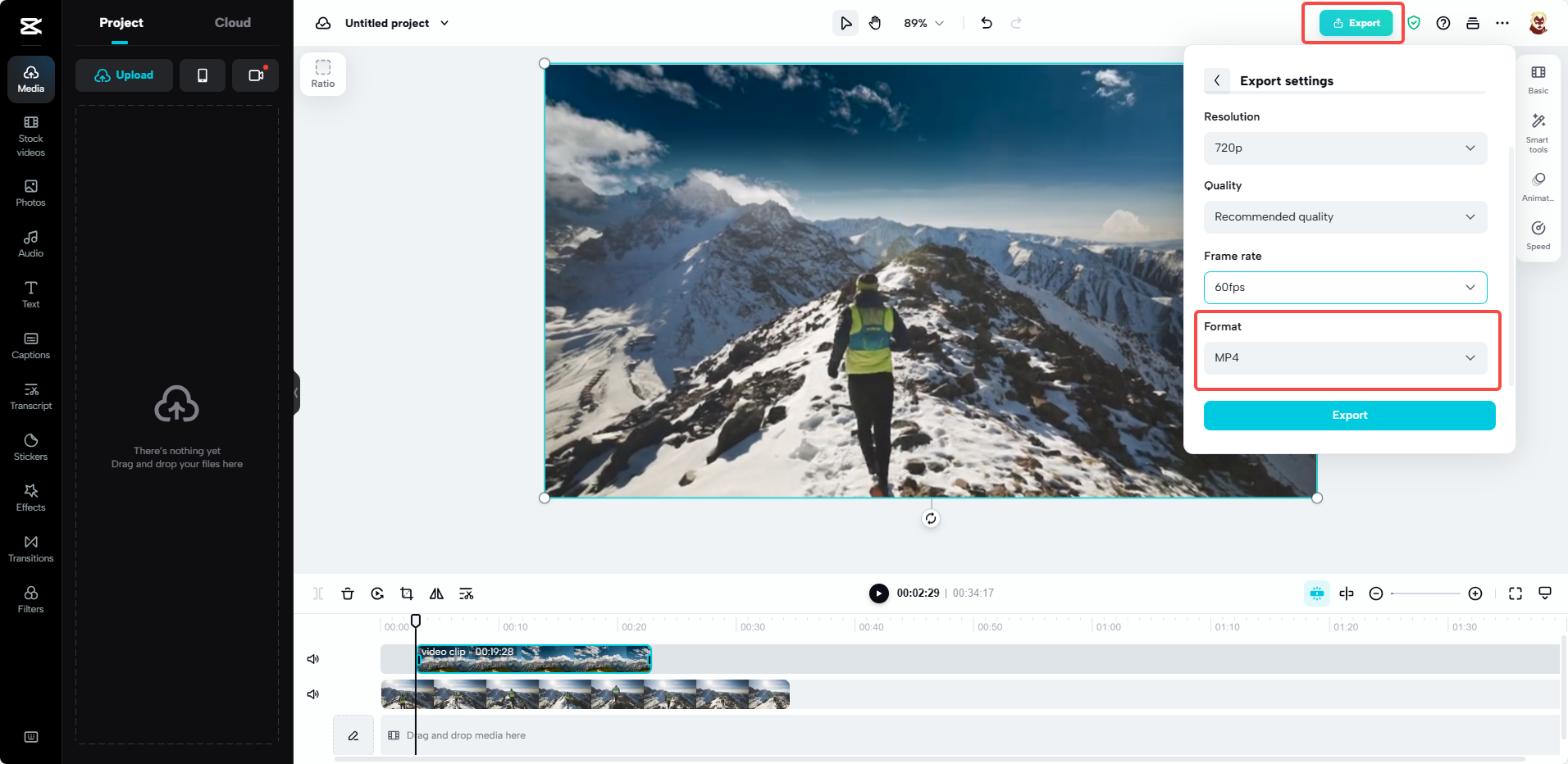Toggle fullscreen preview
Image resolution: width=1568 pixels, height=764 pixels.
click(1516, 593)
